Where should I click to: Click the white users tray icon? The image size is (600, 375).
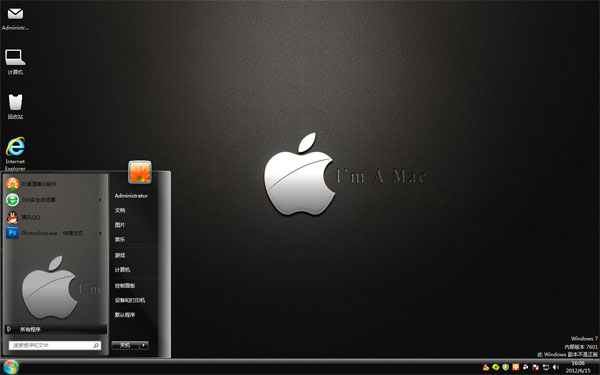[526, 367]
